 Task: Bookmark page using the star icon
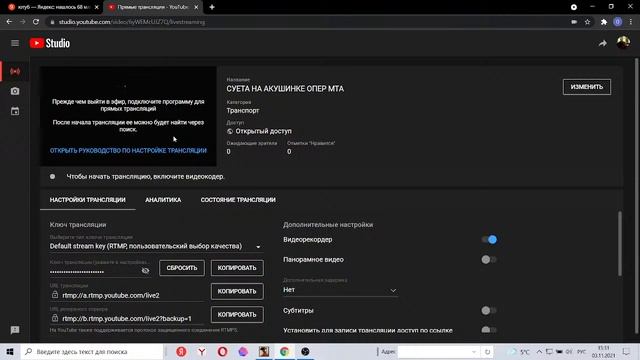587,22
